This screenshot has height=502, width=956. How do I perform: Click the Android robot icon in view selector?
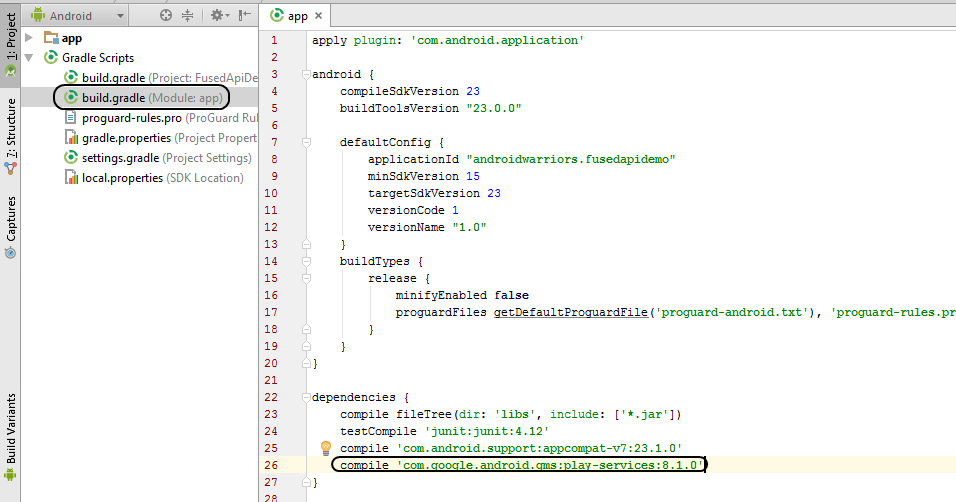pos(38,15)
